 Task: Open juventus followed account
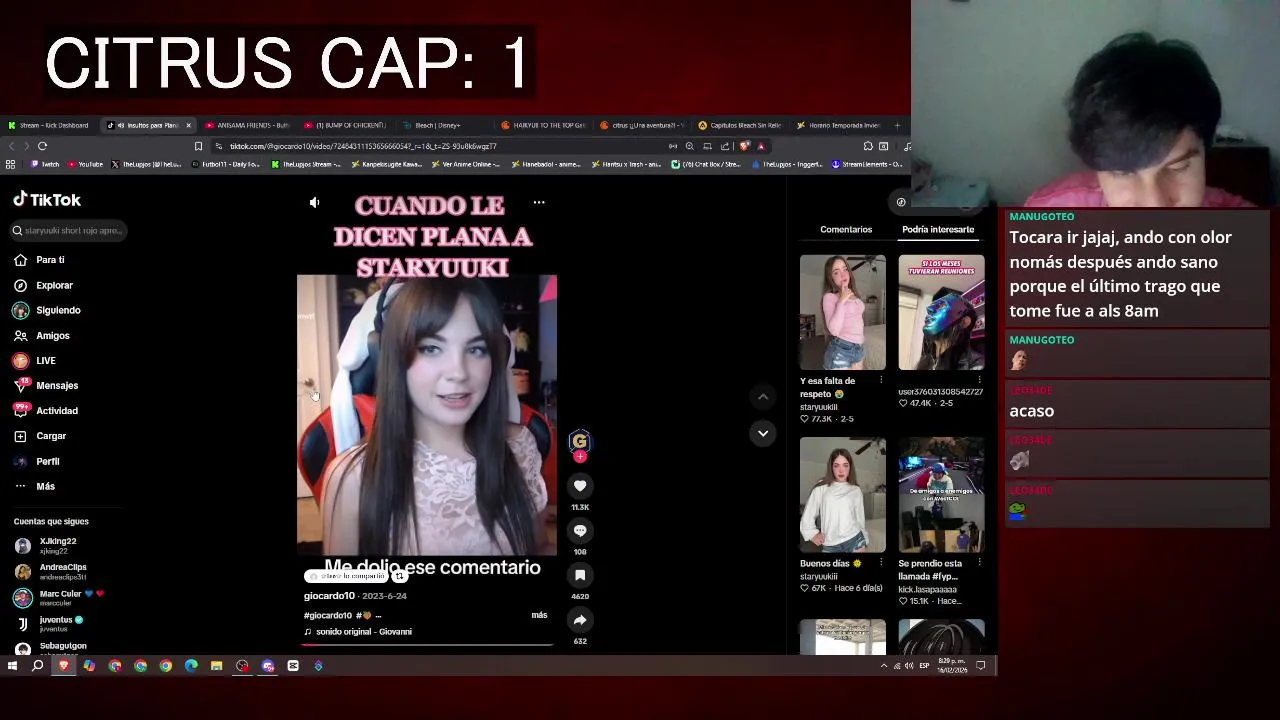(x=50, y=624)
